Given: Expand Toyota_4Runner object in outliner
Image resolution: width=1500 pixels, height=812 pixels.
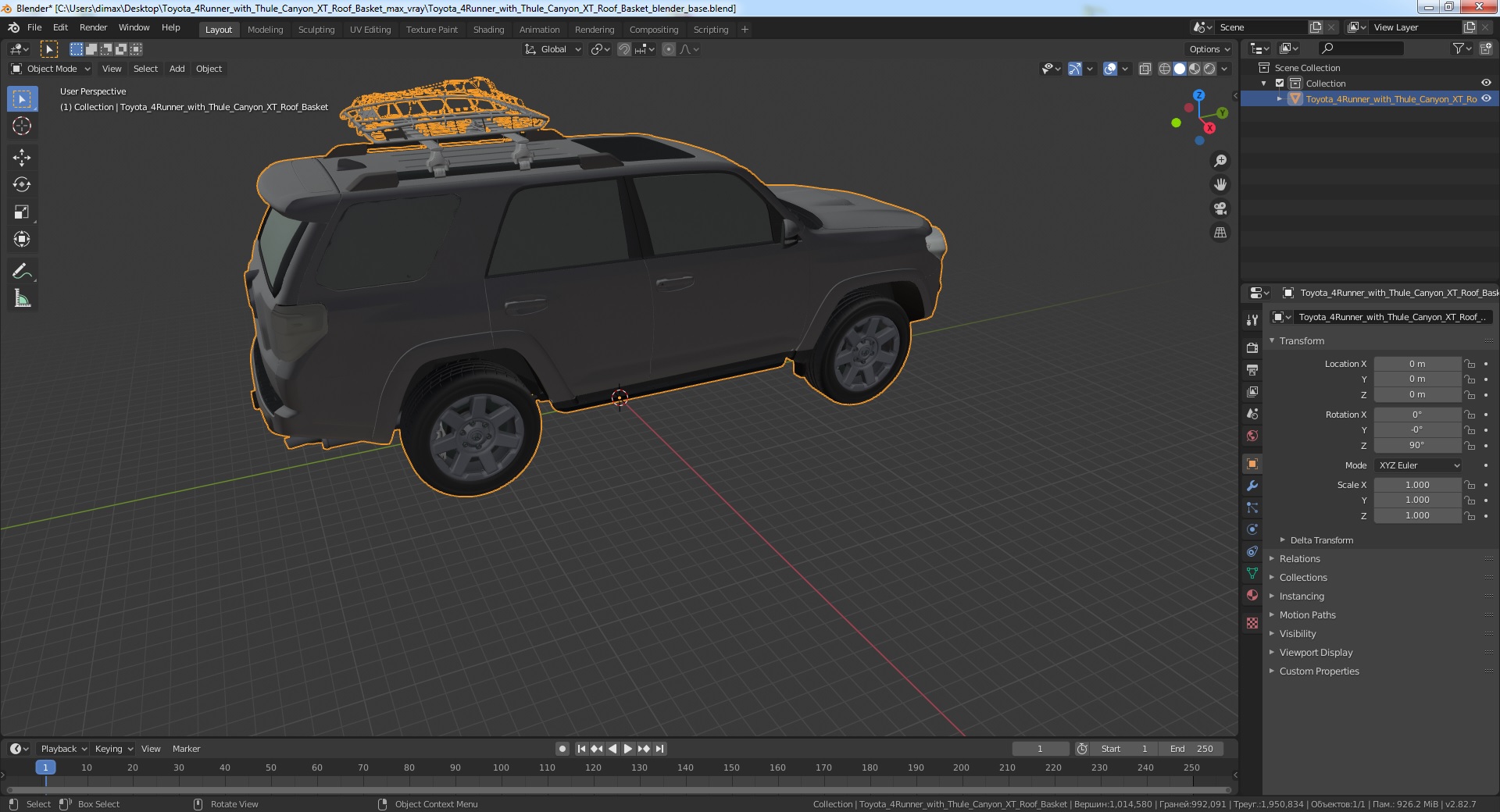Looking at the screenshot, I should click(x=1280, y=99).
